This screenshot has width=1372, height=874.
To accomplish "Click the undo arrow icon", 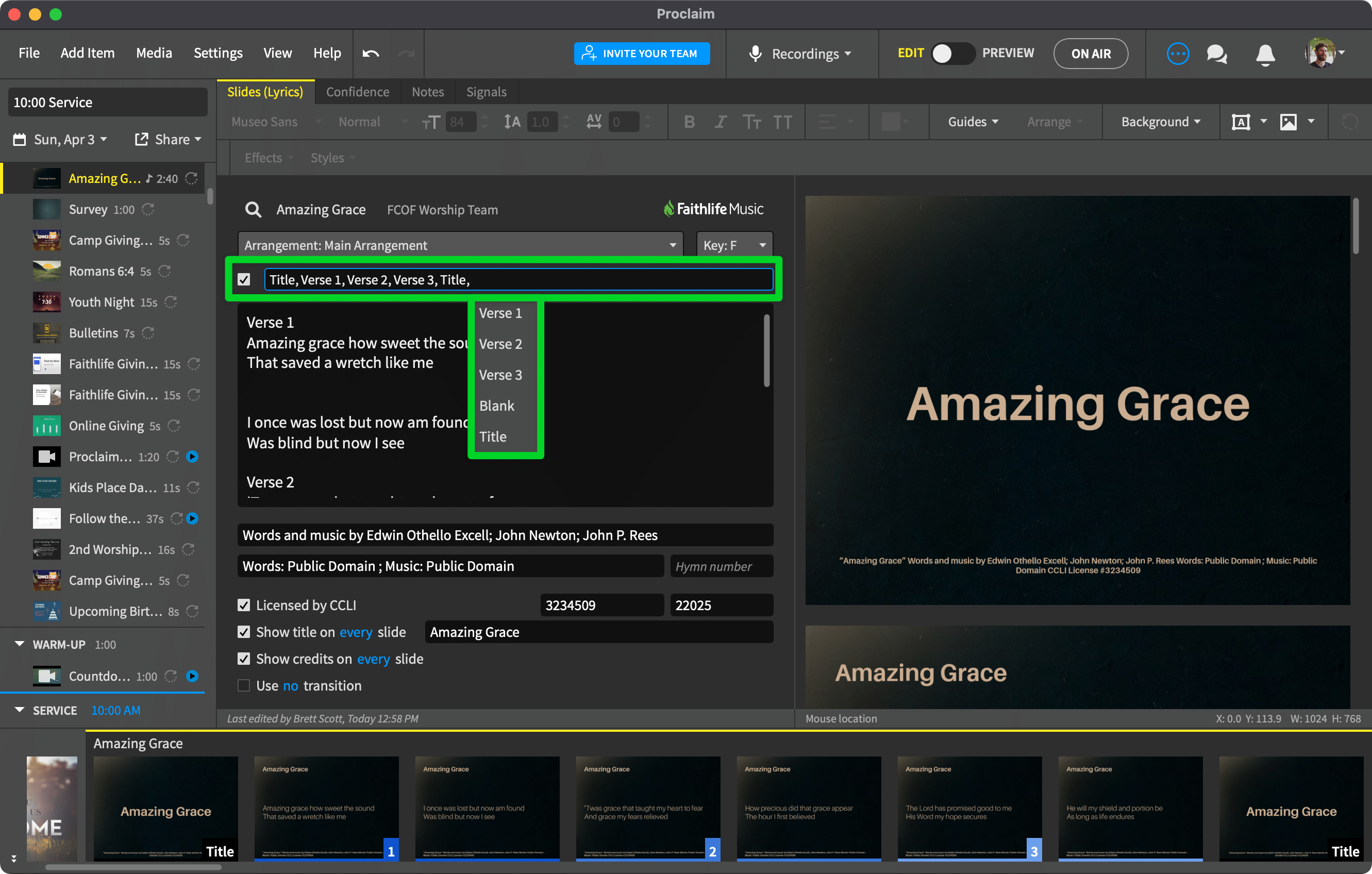I will coord(371,54).
